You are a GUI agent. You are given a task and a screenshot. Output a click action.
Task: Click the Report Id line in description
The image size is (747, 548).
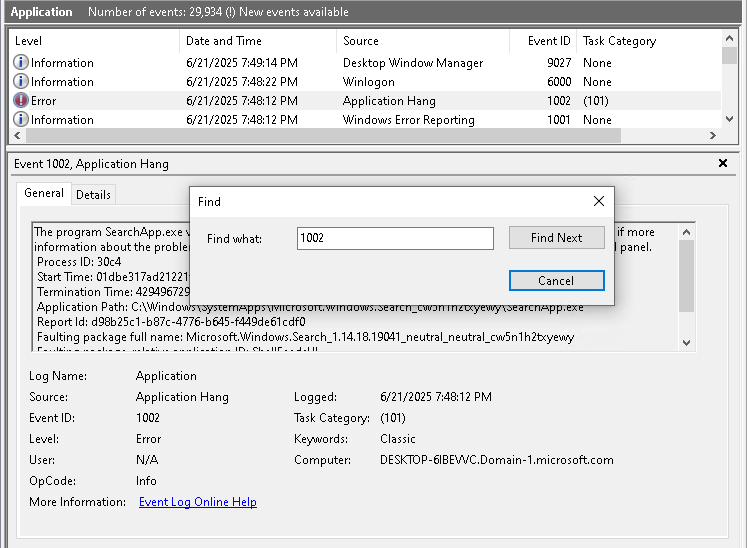tap(171, 322)
